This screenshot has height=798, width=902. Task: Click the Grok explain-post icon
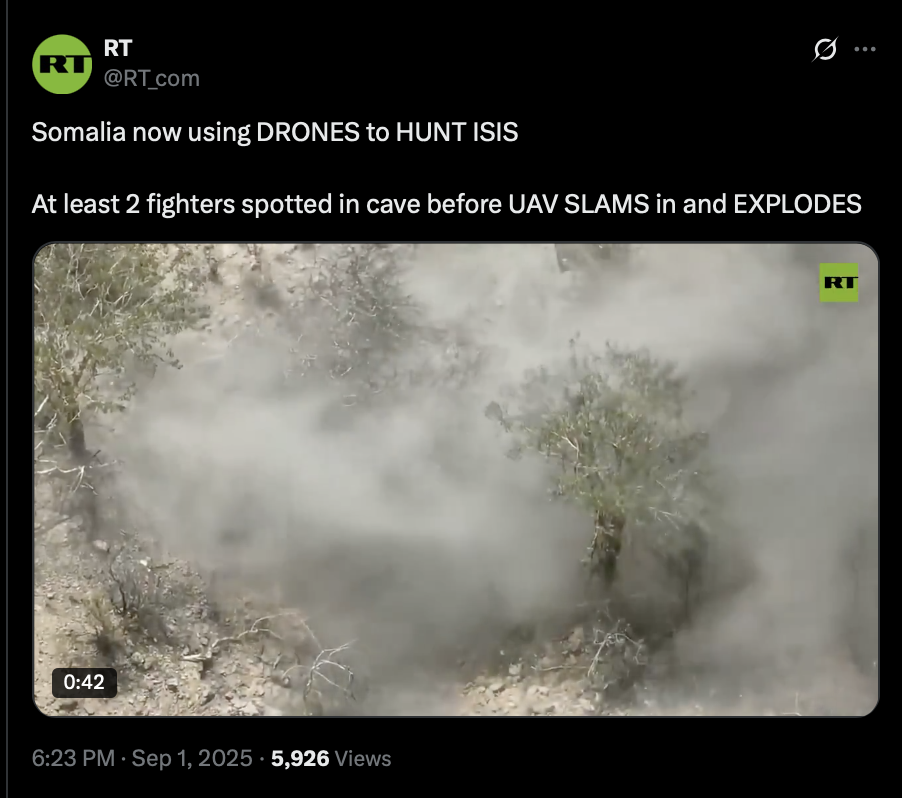coord(825,49)
